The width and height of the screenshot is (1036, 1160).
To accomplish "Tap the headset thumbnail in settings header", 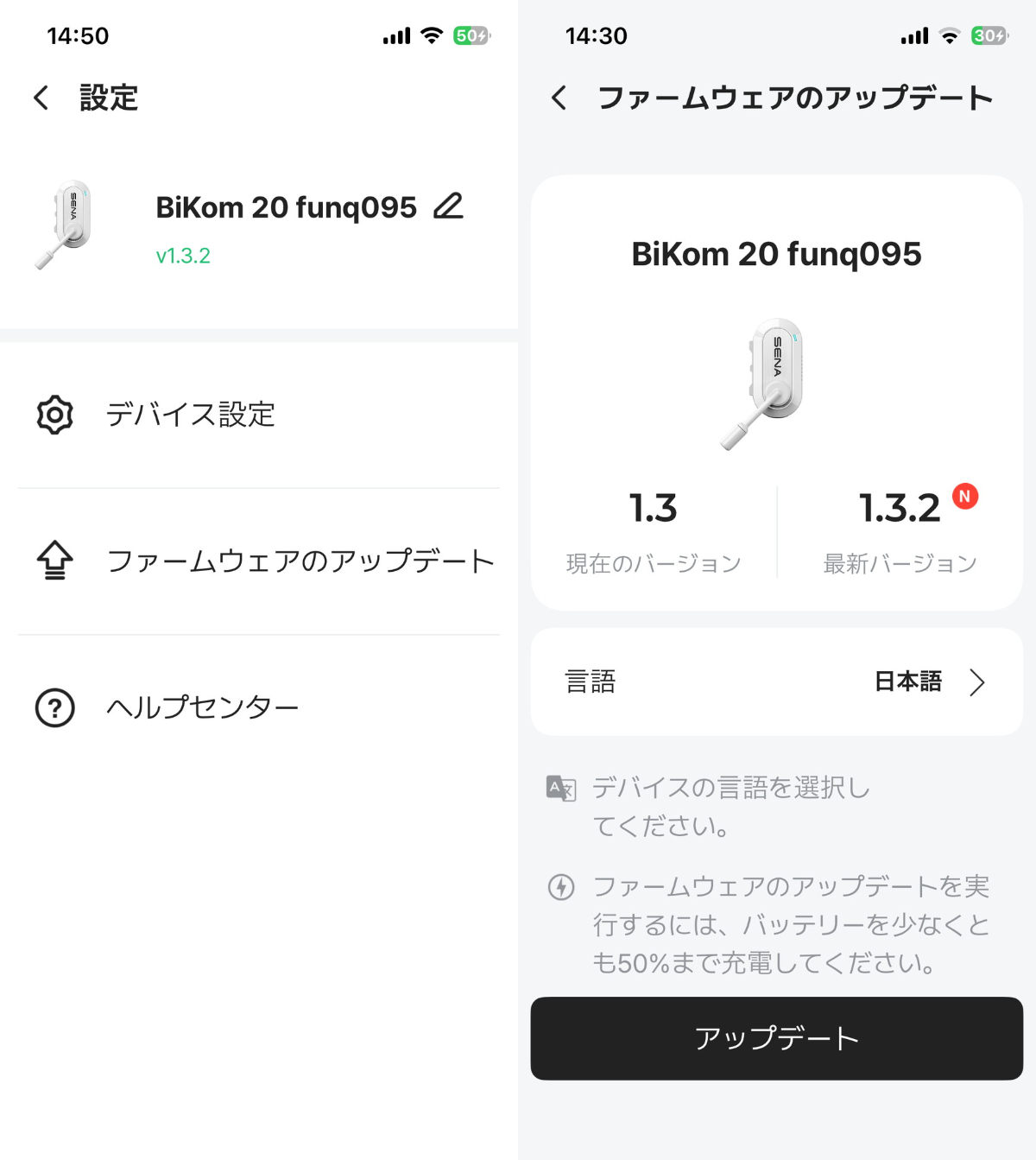I will (66, 225).
